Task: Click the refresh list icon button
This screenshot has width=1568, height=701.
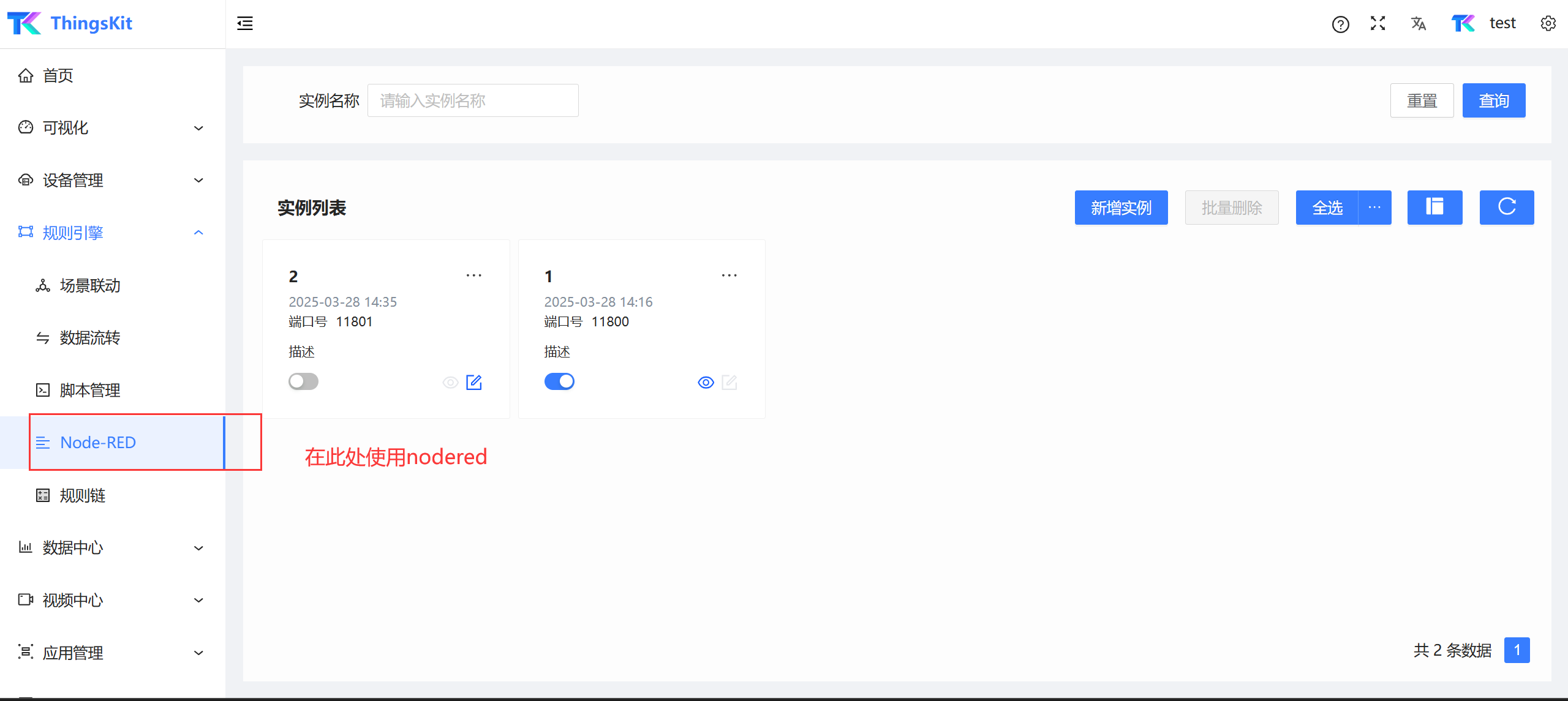Action: 1506,208
